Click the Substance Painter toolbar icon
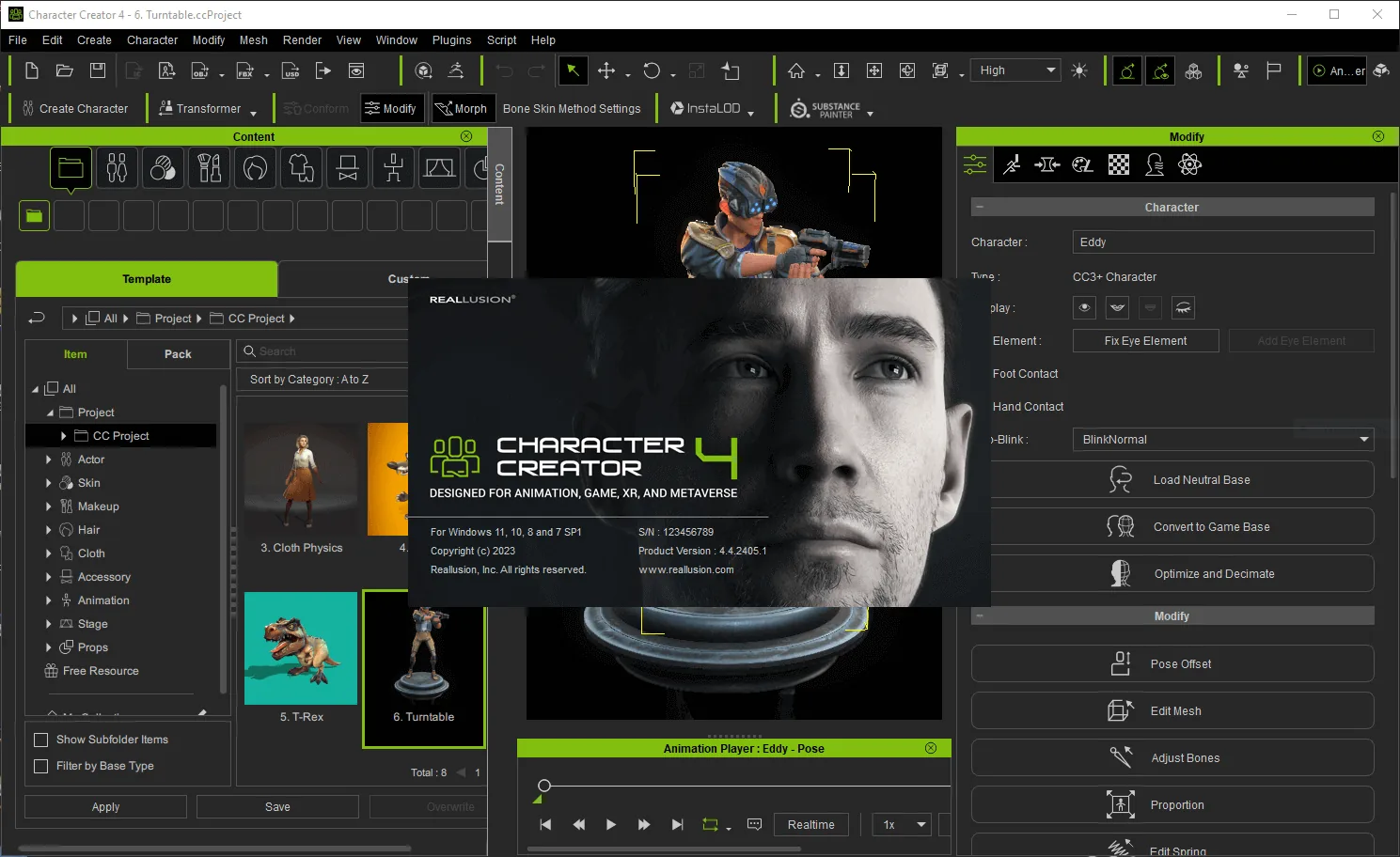Viewport: 1400px width, 857px height. 826,109
